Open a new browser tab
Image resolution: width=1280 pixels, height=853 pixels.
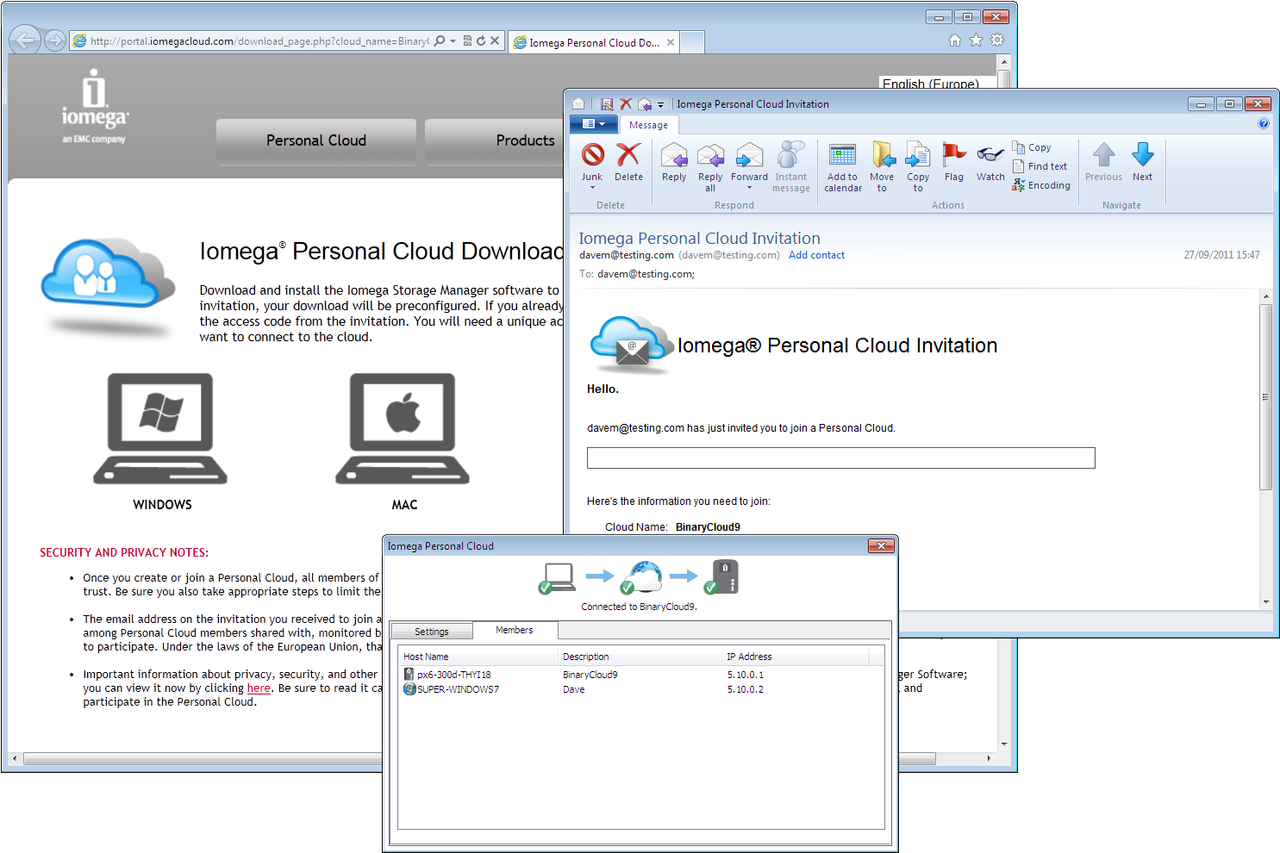tap(692, 43)
